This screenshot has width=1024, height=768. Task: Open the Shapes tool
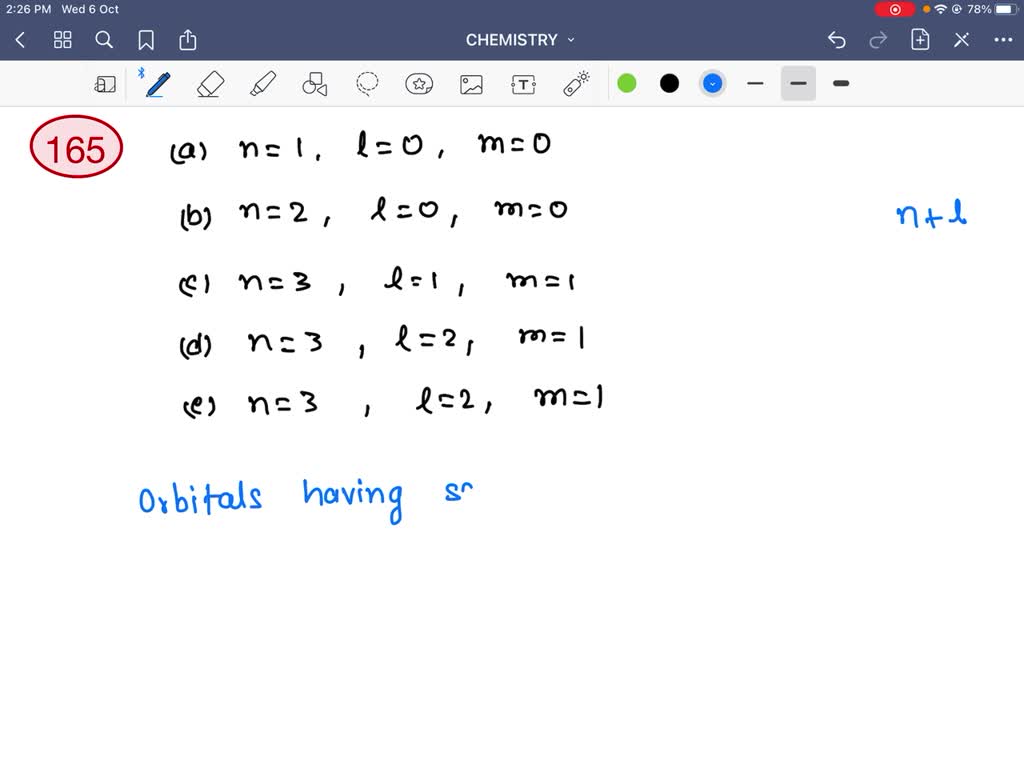point(314,83)
